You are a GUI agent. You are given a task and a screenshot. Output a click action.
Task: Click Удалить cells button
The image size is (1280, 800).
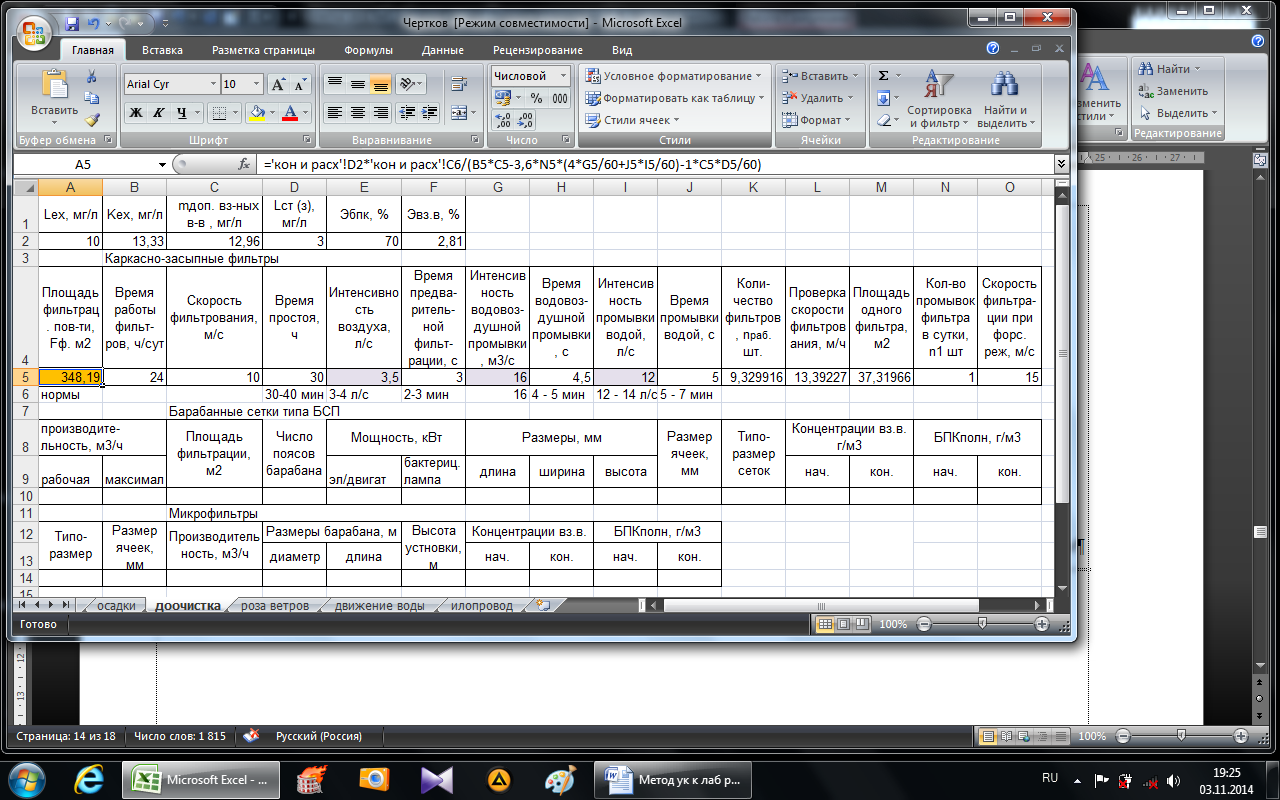[816, 98]
